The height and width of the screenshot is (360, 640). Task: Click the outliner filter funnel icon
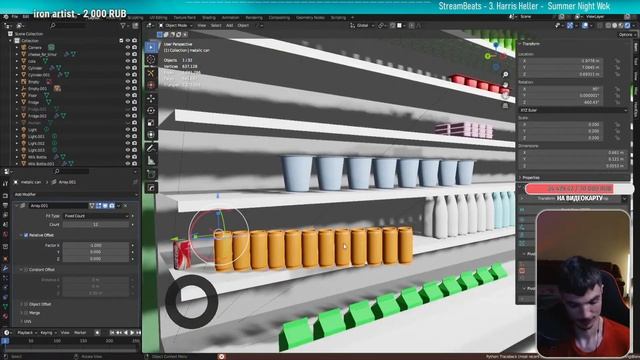[x=123, y=26]
